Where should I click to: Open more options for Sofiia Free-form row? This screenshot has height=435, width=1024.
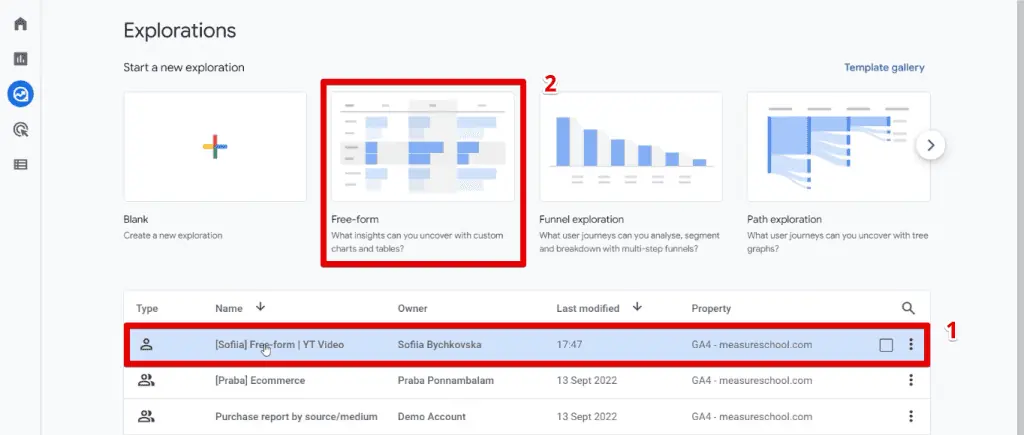click(x=910, y=345)
